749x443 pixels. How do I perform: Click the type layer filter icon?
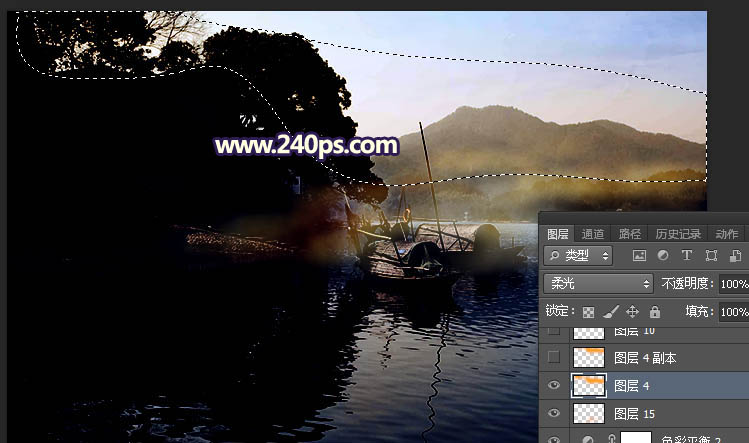coord(687,256)
